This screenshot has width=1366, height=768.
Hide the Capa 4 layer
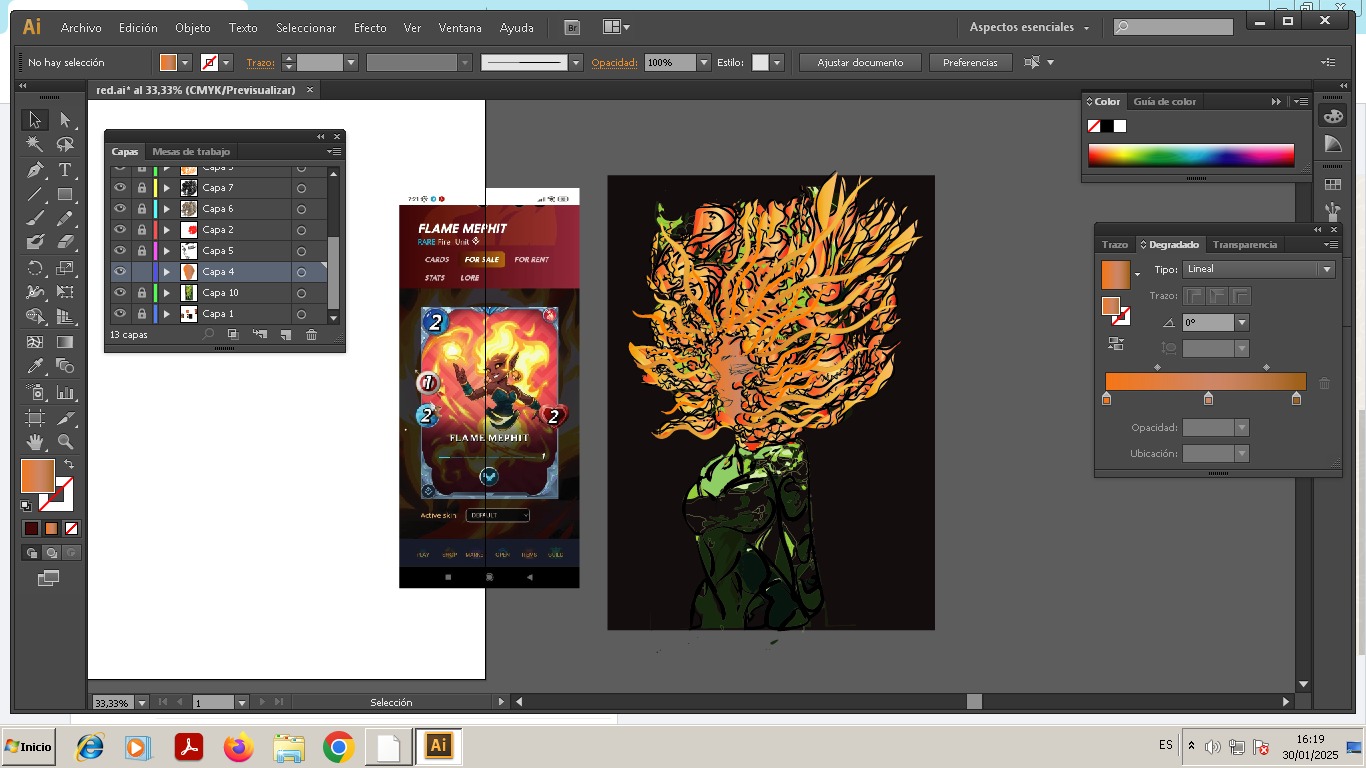[120, 272]
